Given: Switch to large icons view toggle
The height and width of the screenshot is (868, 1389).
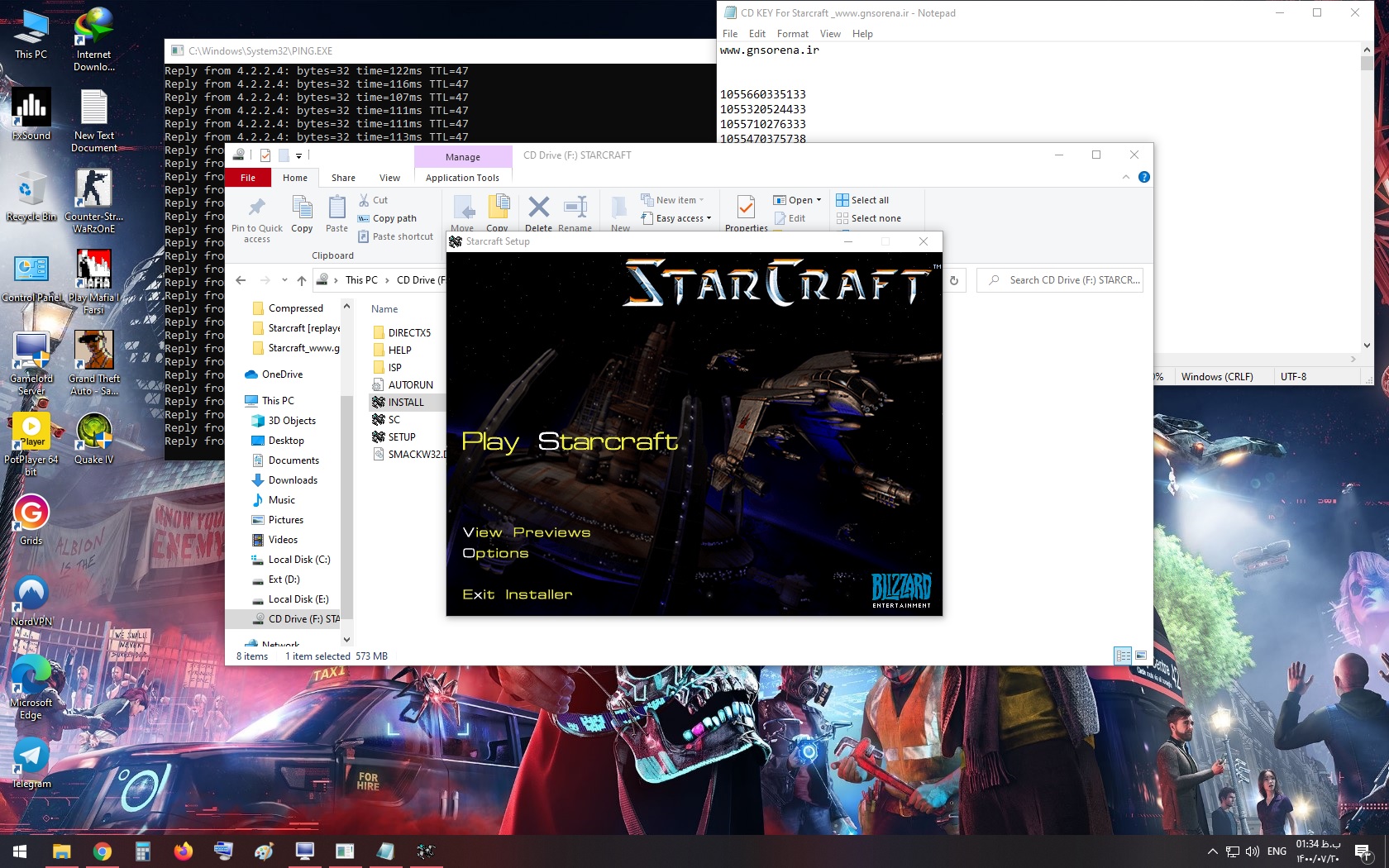Looking at the screenshot, I should click(1141, 656).
